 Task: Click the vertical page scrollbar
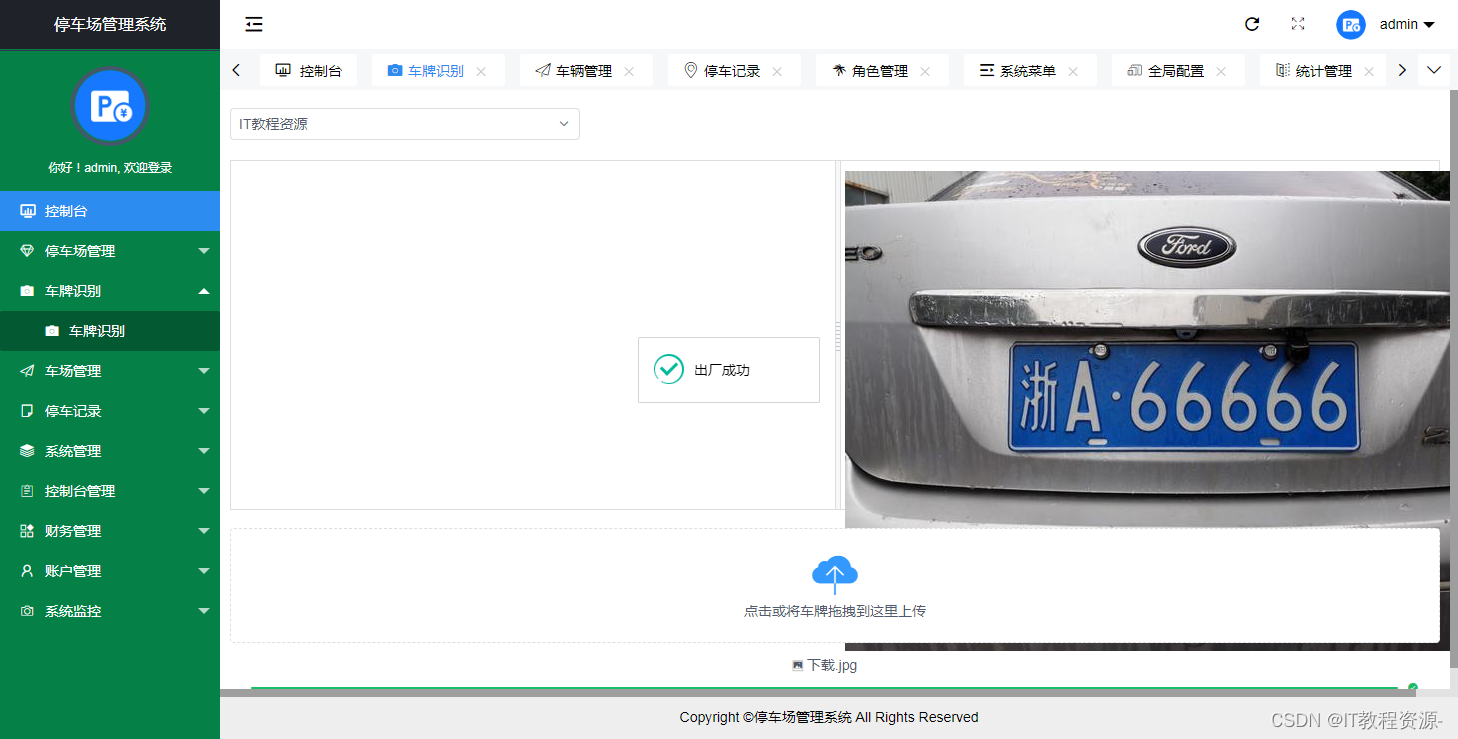1454,380
